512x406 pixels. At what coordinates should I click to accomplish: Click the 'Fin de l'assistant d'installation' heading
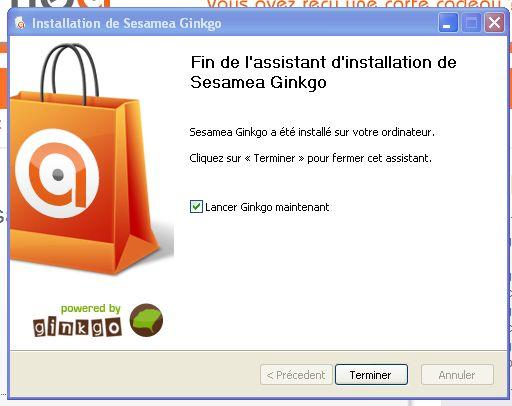click(323, 72)
